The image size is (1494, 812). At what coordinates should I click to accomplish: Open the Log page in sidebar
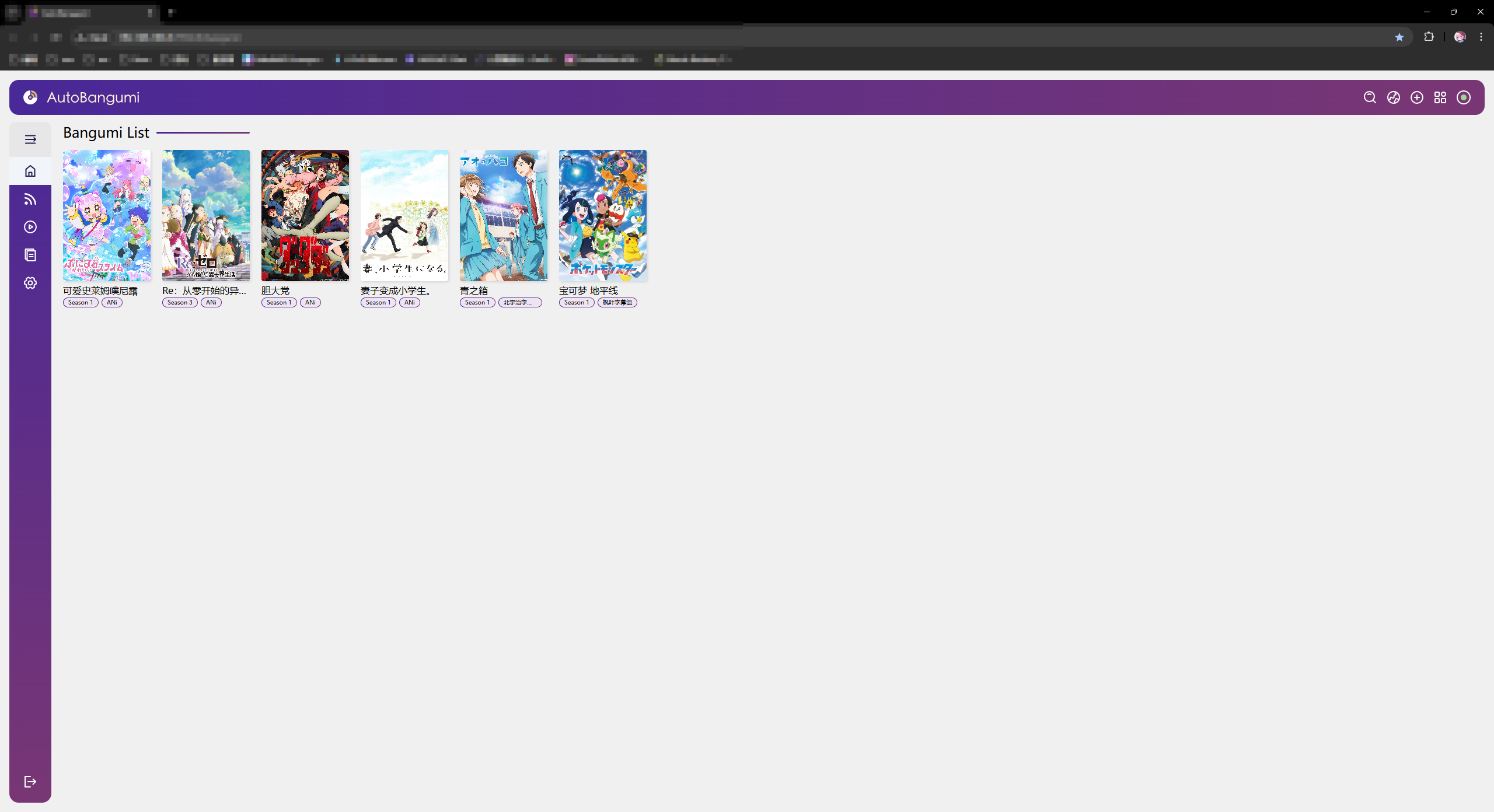tap(30, 255)
